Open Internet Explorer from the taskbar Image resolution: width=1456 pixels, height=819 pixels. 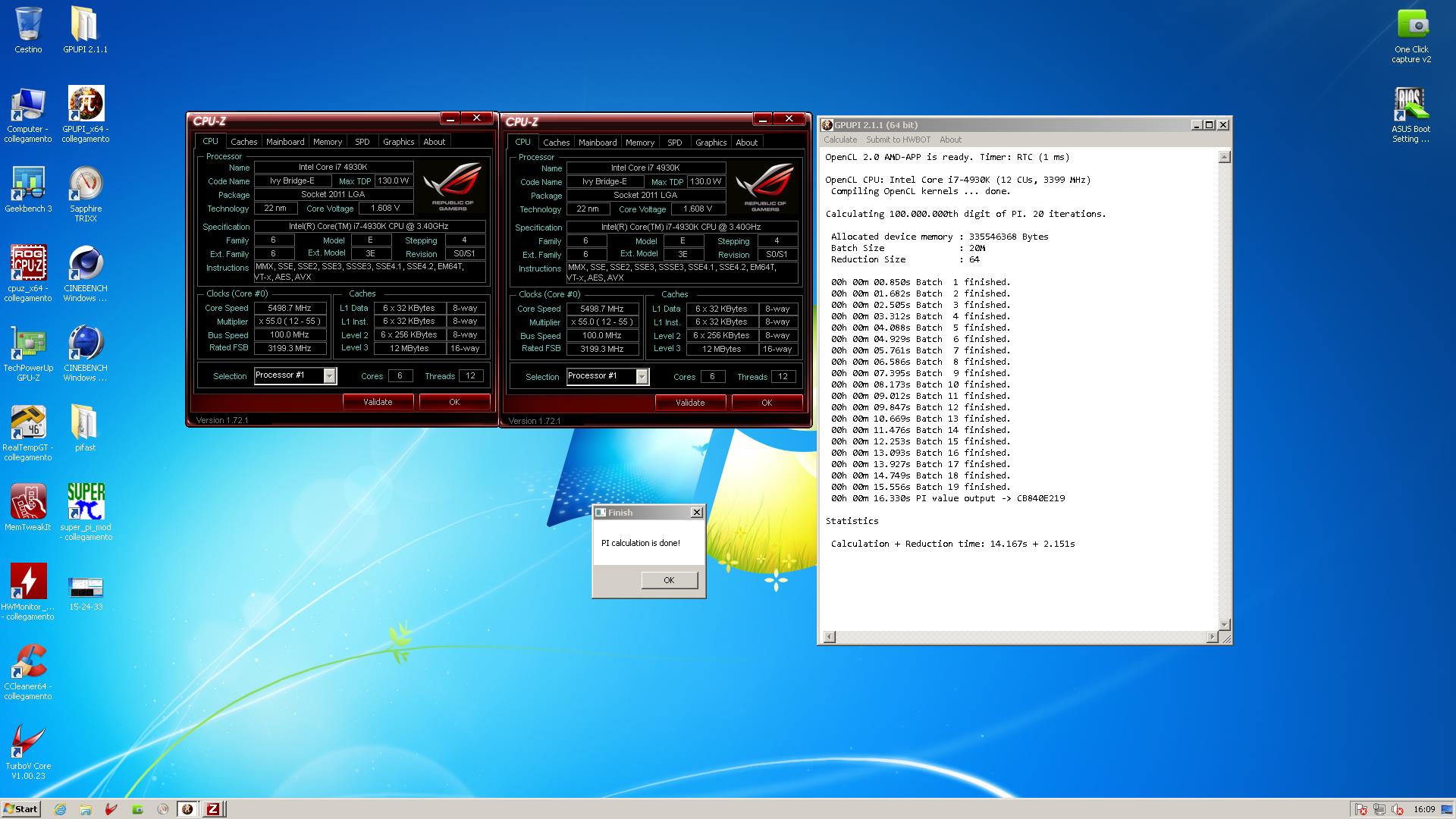pyautogui.click(x=60, y=809)
